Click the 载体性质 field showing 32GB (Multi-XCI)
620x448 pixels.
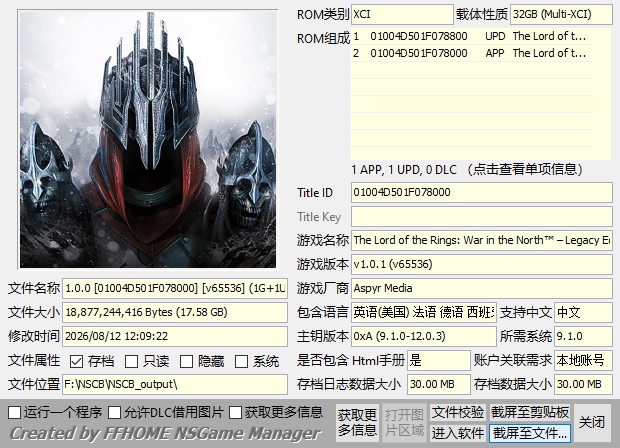click(561, 15)
